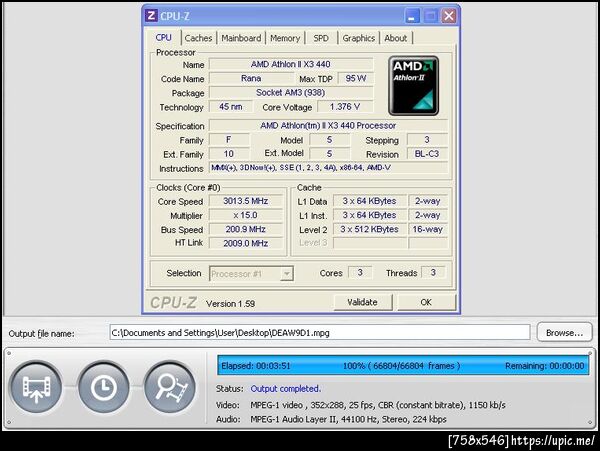Click the Validate button
This screenshot has width=600, height=451.
(363, 302)
